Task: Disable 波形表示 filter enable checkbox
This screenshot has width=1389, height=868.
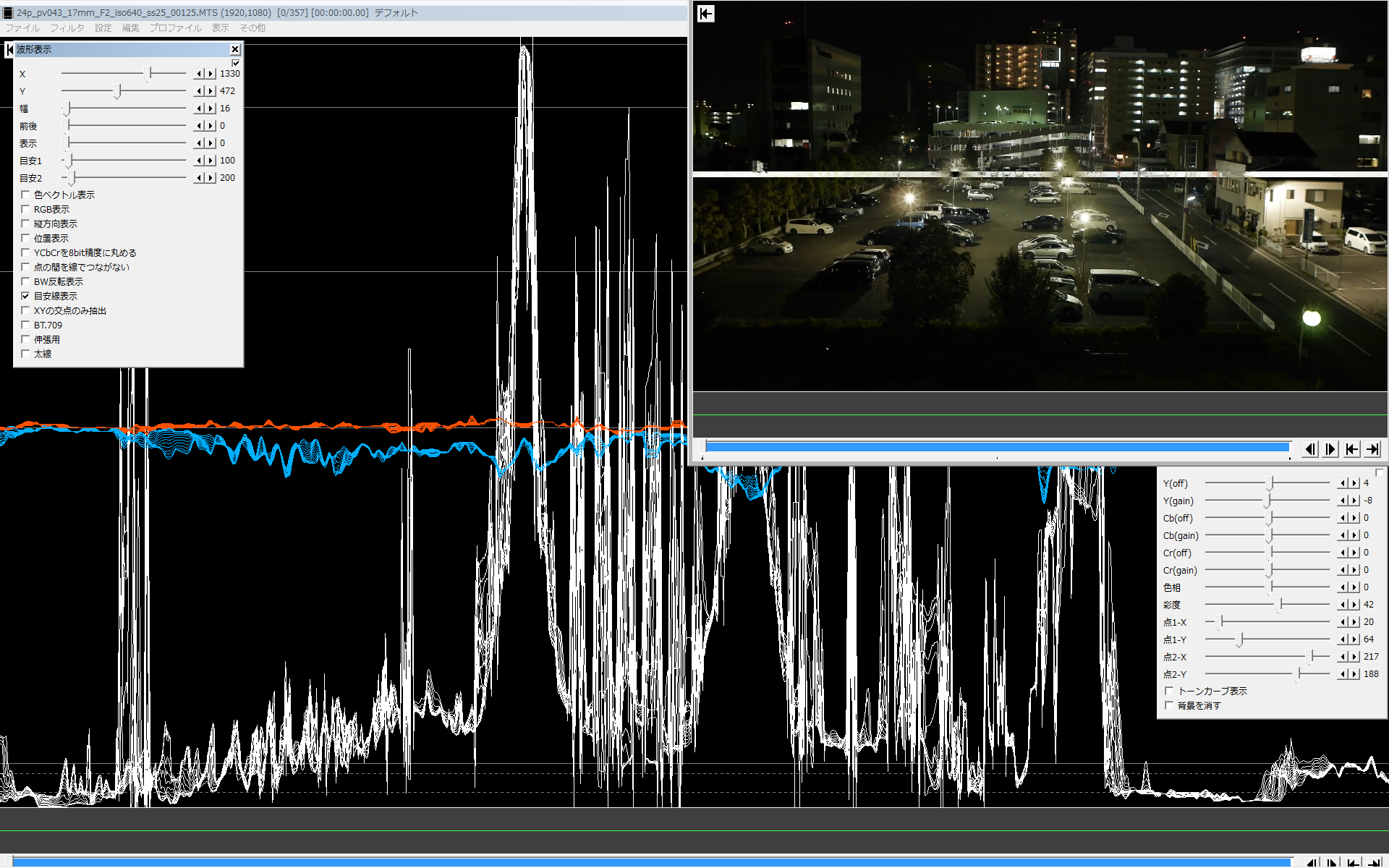Action: (x=236, y=63)
